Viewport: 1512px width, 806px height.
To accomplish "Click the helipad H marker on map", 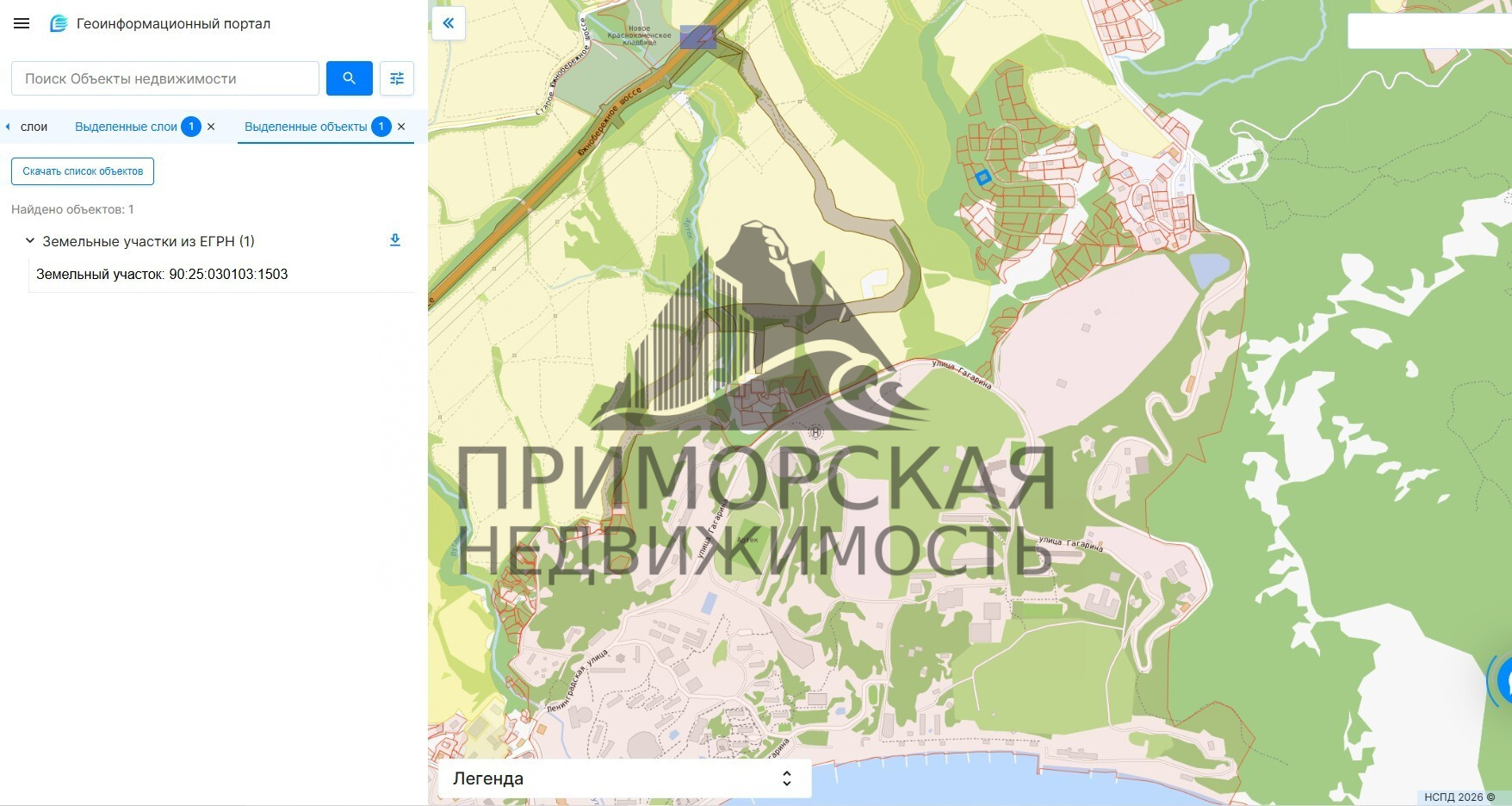I will tap(815, 432).
